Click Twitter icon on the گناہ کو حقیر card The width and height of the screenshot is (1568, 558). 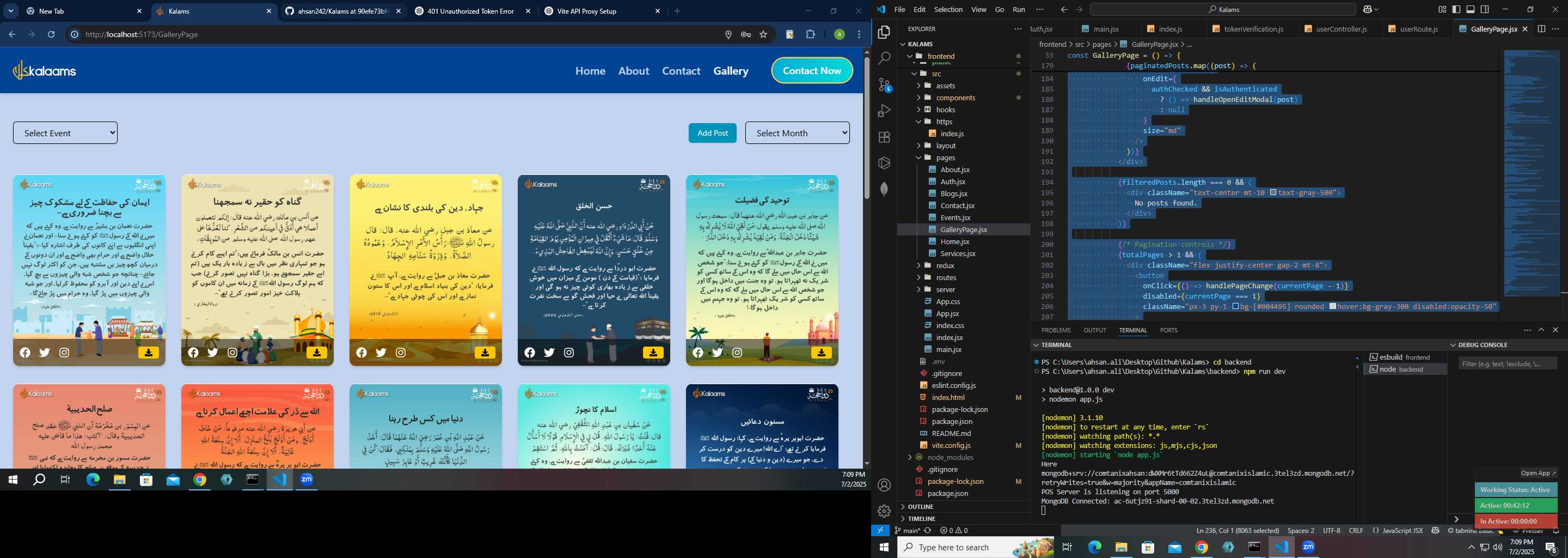pos(212,353)
